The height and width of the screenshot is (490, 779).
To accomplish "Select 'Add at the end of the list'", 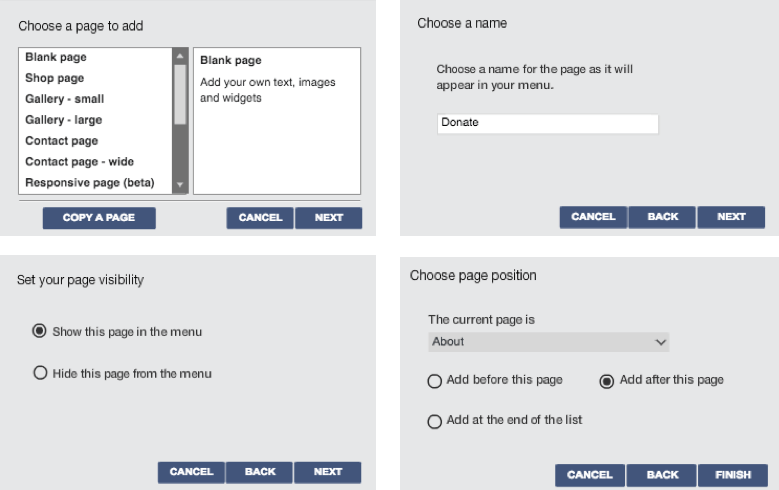I will point(435,421).
